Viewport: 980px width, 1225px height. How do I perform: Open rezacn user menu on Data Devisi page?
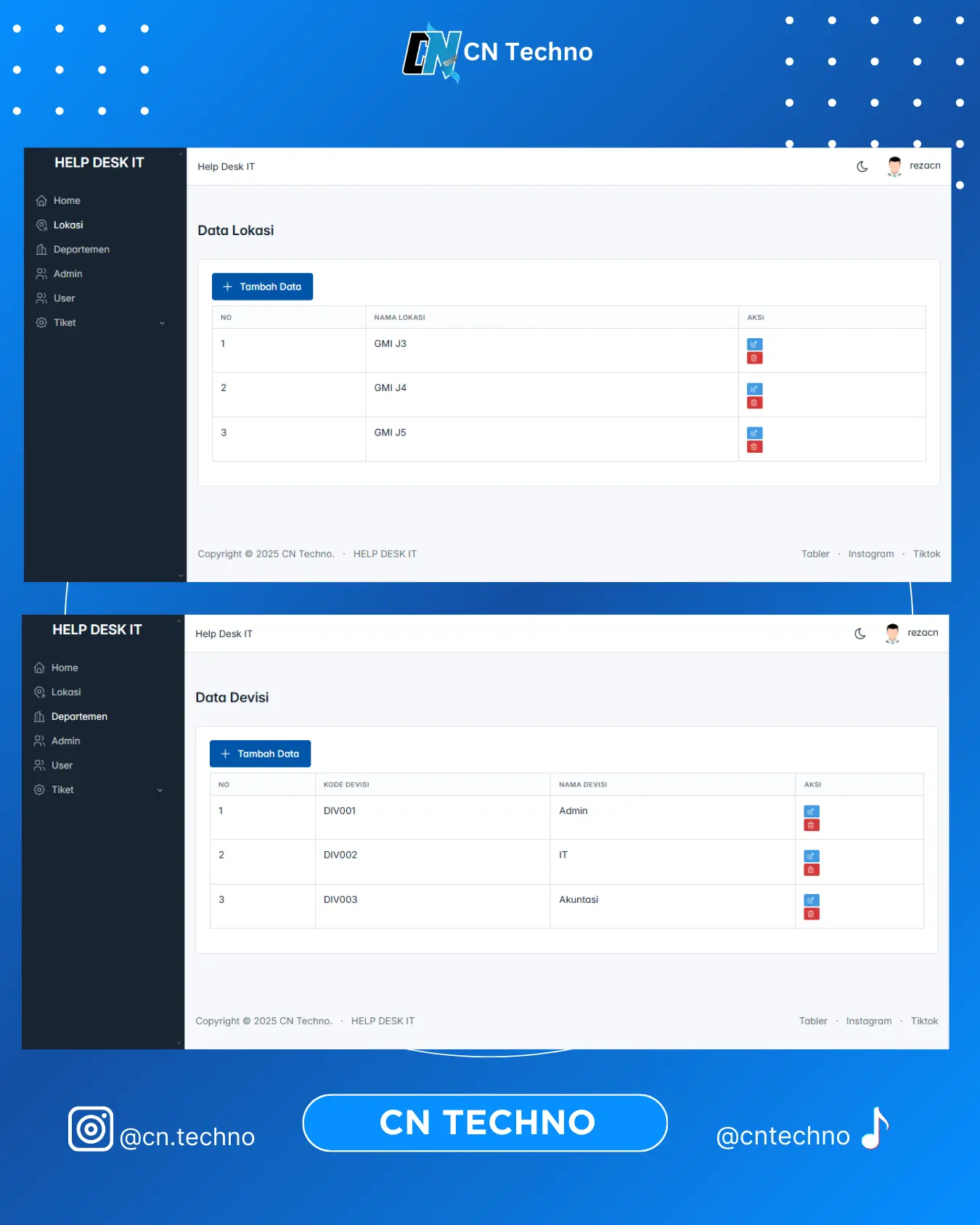pos(912,633)
